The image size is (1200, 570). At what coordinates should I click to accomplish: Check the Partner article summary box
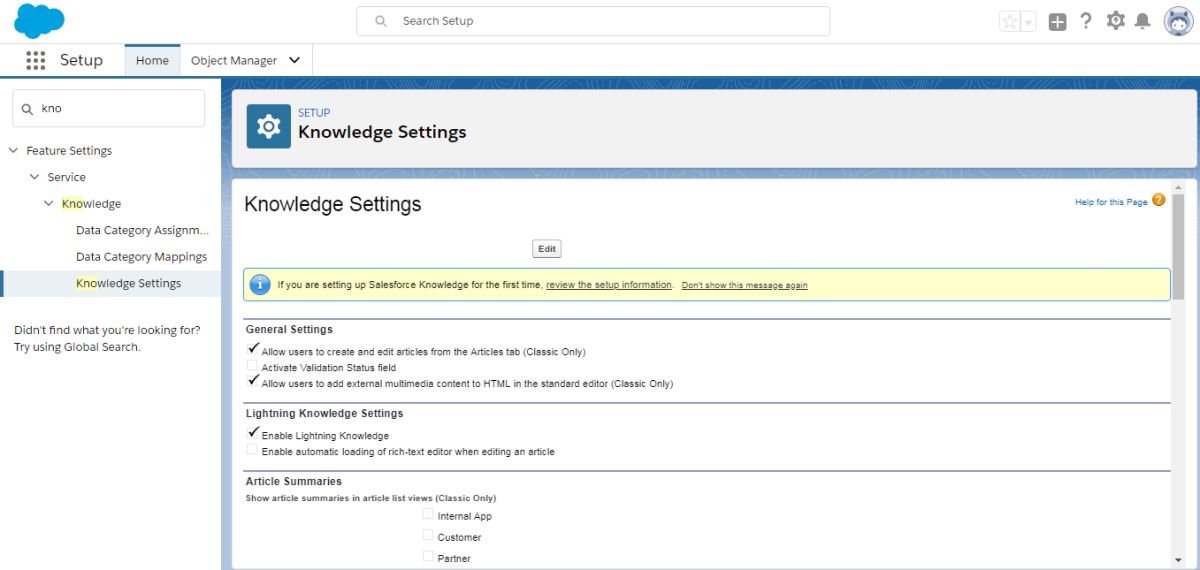[x=428, y=556]
